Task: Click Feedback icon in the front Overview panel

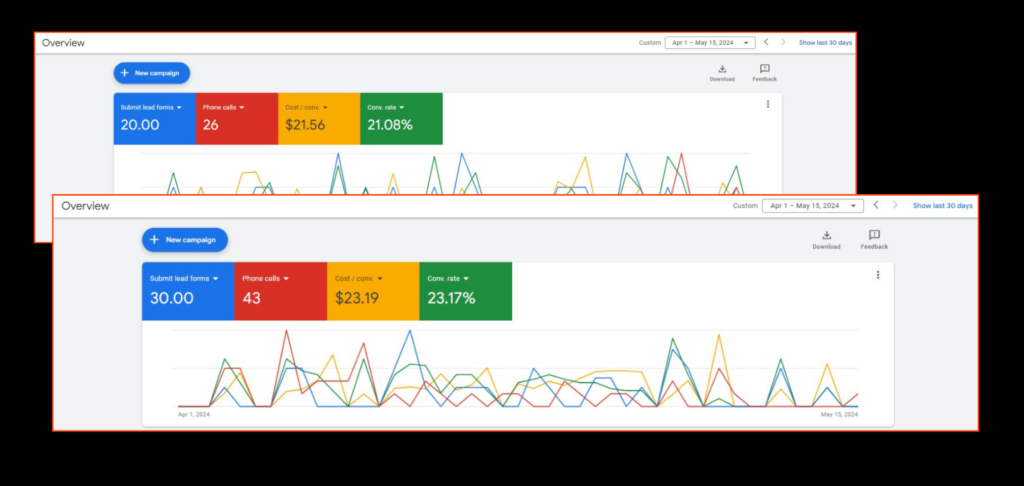Action: click(x=874, y=236)
